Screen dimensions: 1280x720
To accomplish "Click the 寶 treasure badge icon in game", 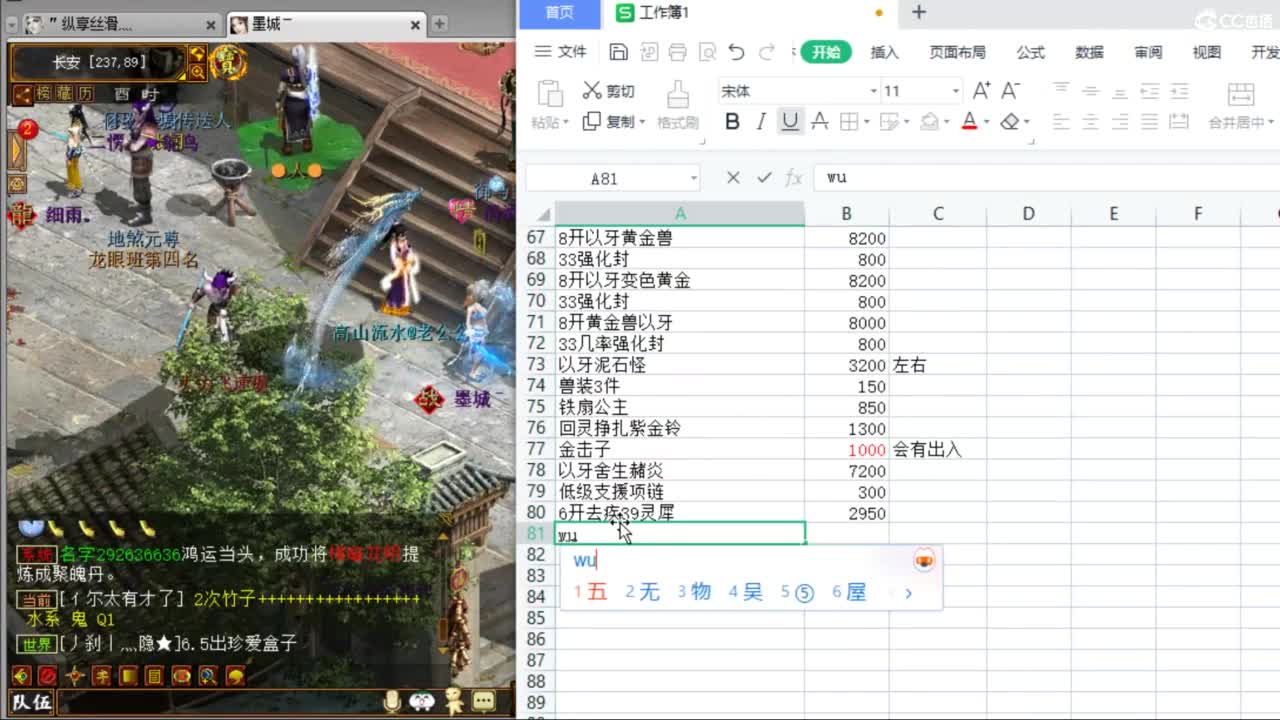I will click(227, 62).
